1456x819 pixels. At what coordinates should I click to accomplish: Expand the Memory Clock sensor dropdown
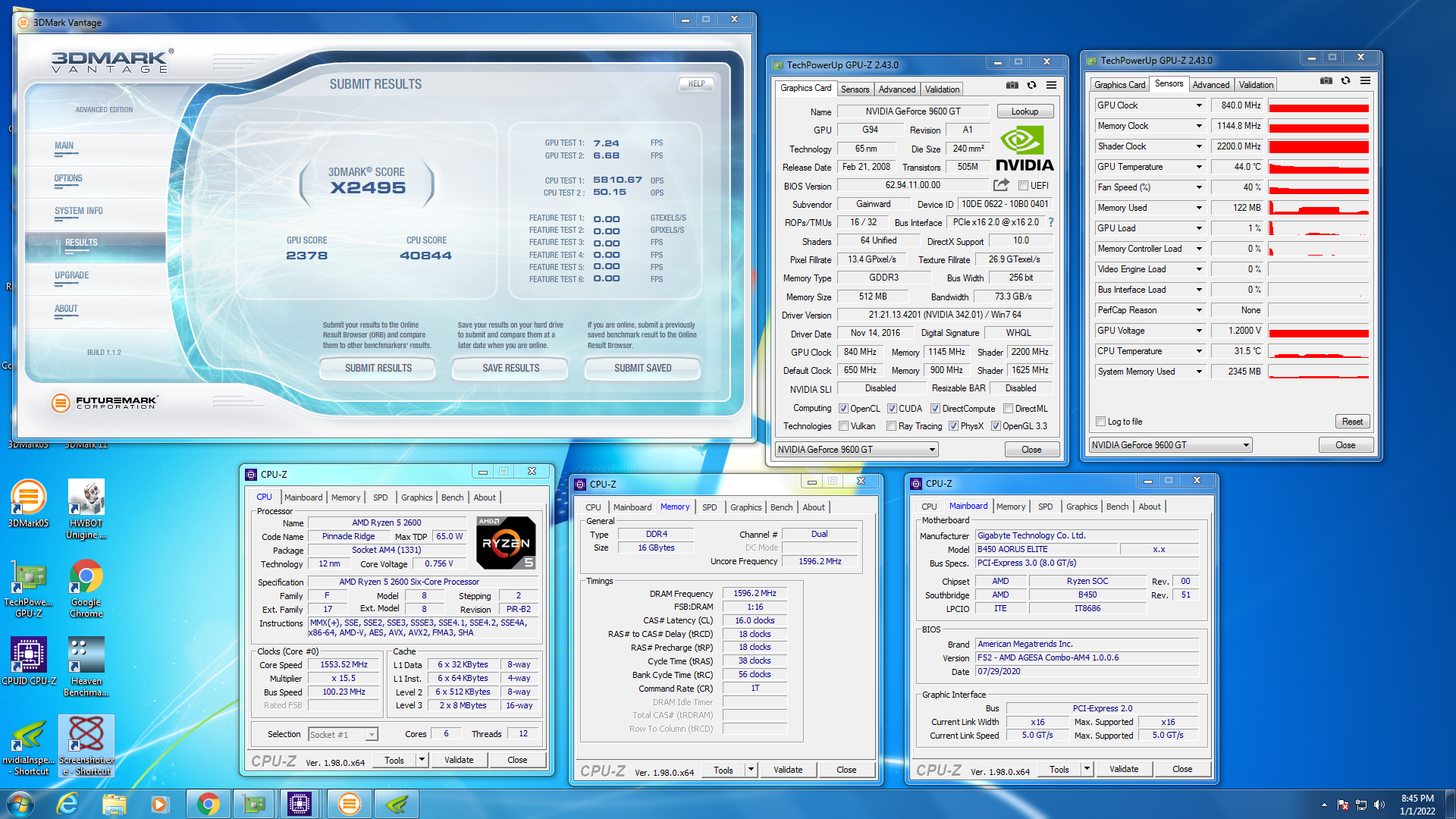coord(1199,126)
